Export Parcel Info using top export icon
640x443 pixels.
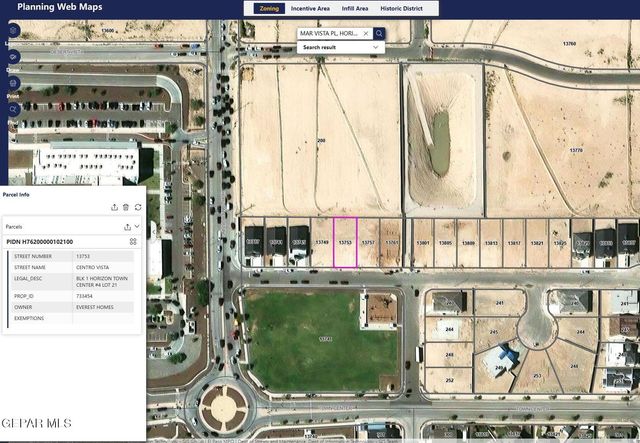(x=114, y=207)
